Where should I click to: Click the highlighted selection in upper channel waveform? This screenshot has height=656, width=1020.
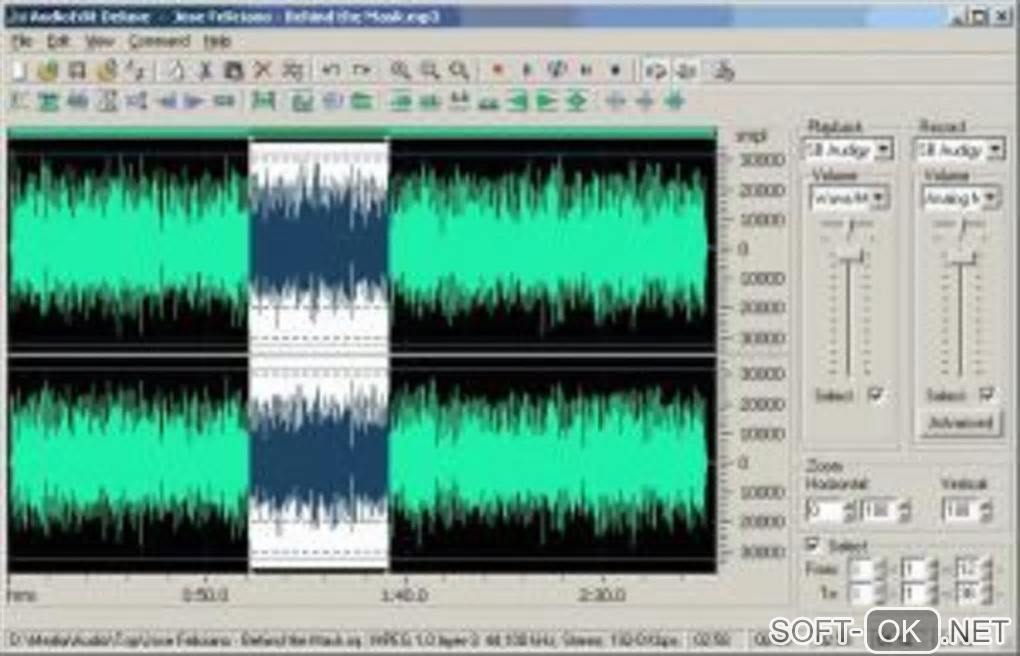point(319,246)
